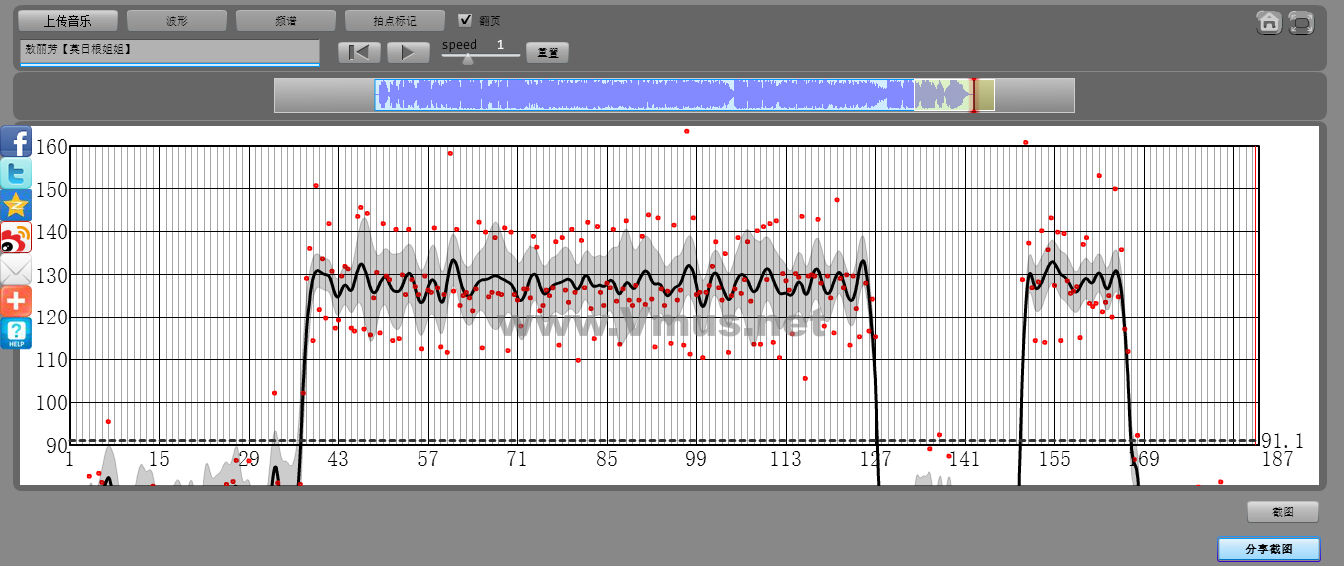Viewport: 1344px width, 566px height.
Task: Reset speed with 重置 button
Action: (x=547, y=53)
